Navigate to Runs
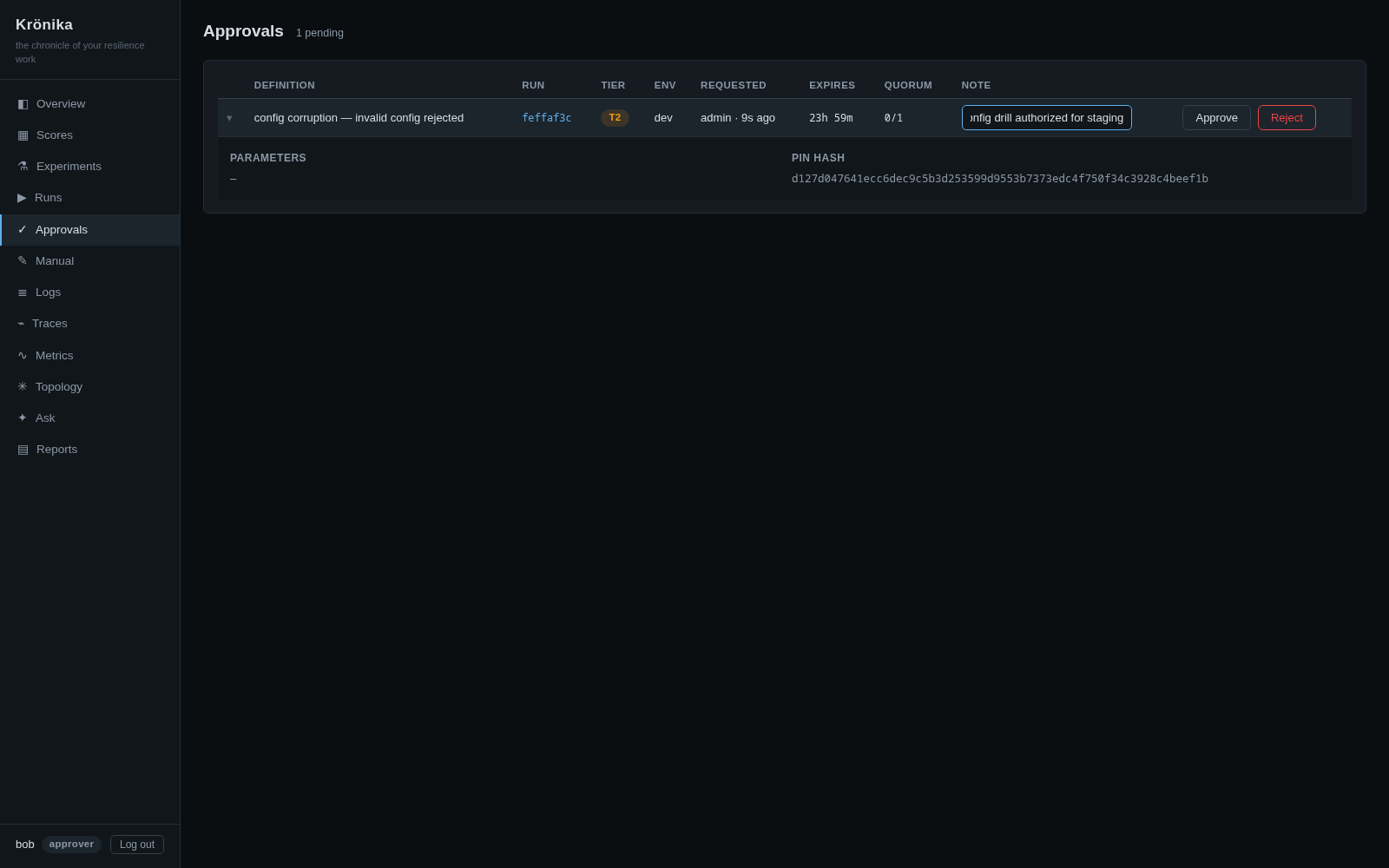Viewport: 1389px width, 868px height. [90, 198]
